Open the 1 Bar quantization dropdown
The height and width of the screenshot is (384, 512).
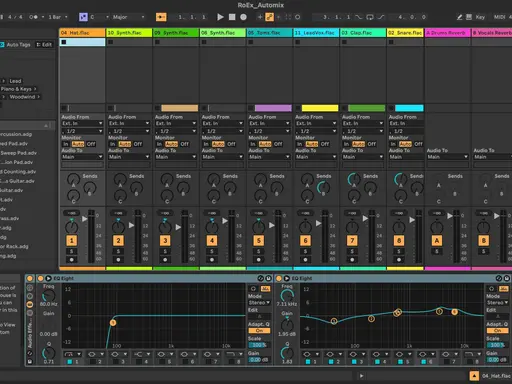point(58,17)
